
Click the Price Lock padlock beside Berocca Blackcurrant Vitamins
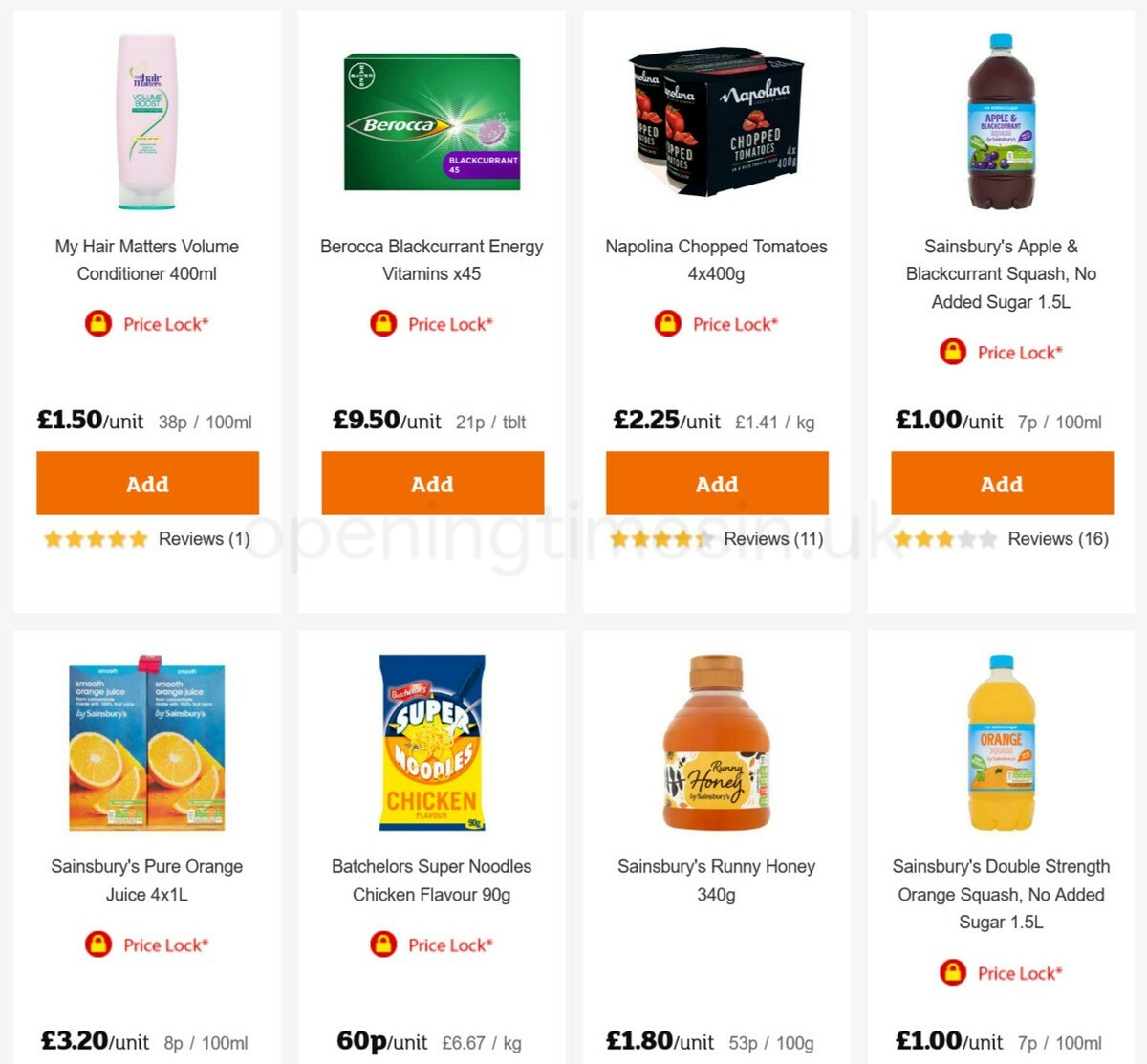(x=382, y=323)
